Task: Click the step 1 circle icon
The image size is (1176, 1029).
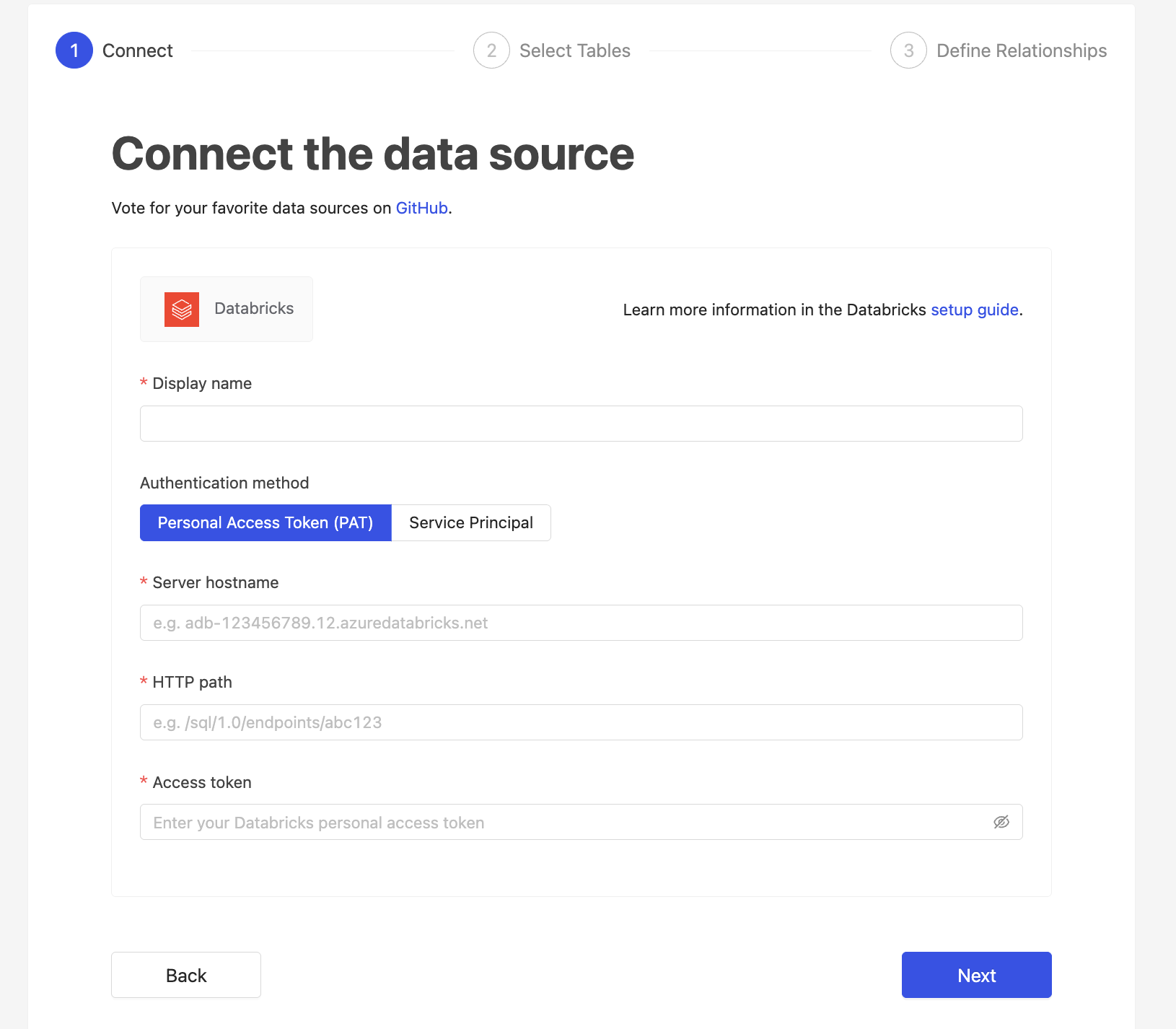Action: 74,51
